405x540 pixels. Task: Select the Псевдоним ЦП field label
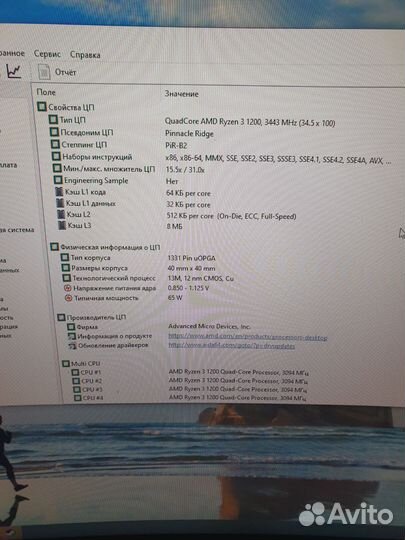tap(87, 132)
